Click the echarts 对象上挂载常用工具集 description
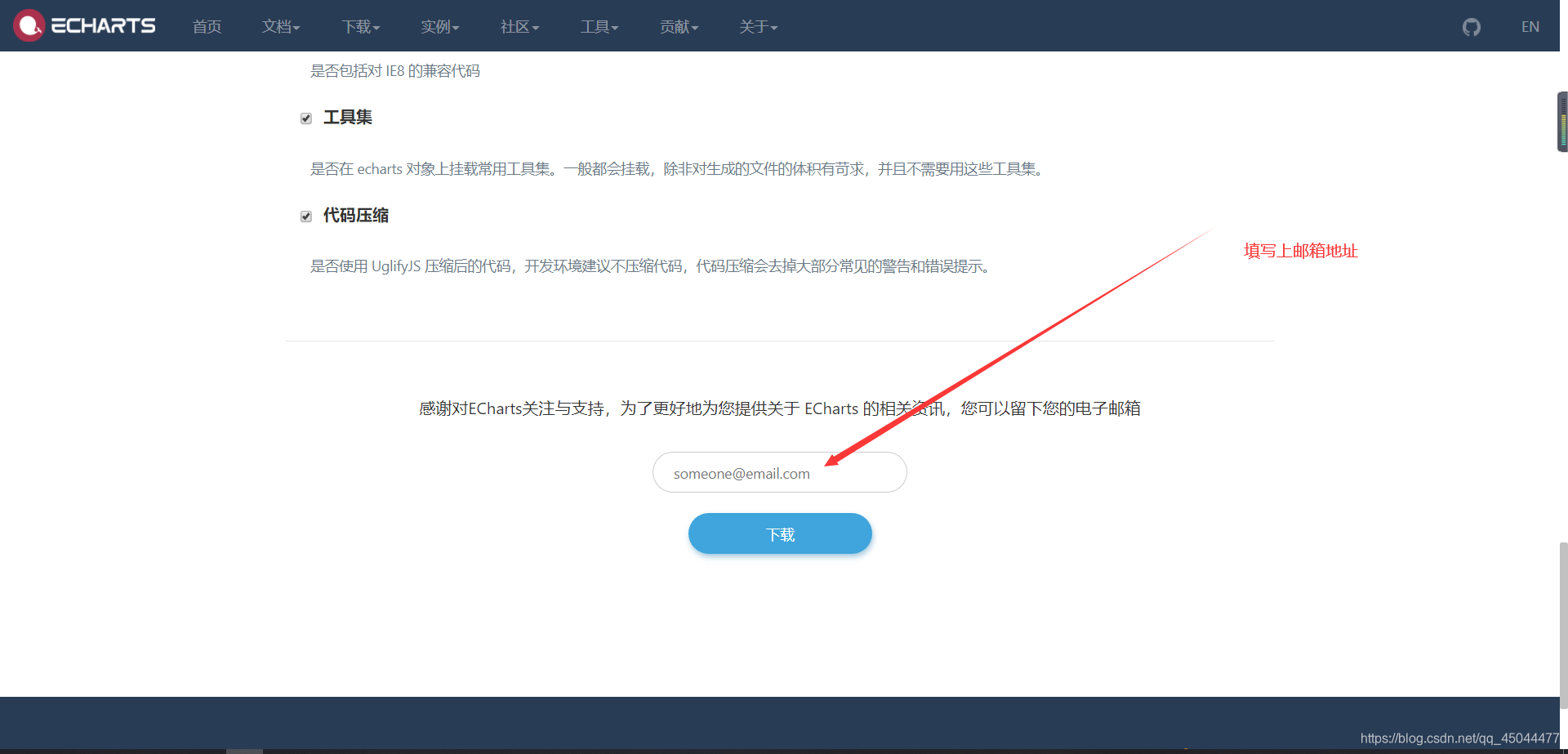This screenshot has width=1568, height=754. click(679, 169)
